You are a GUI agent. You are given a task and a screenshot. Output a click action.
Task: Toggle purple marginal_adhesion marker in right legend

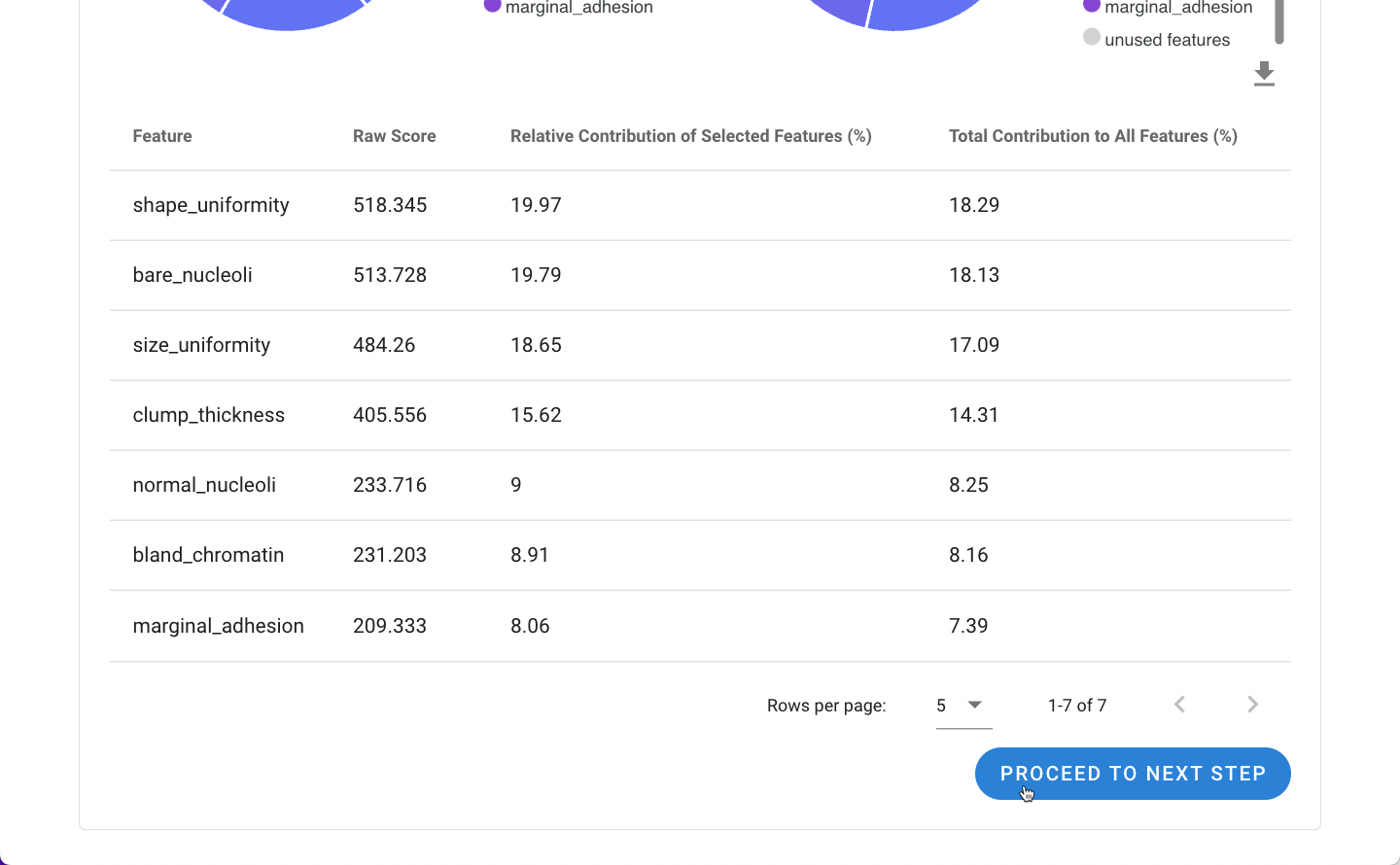click(x=1092, y=6)
